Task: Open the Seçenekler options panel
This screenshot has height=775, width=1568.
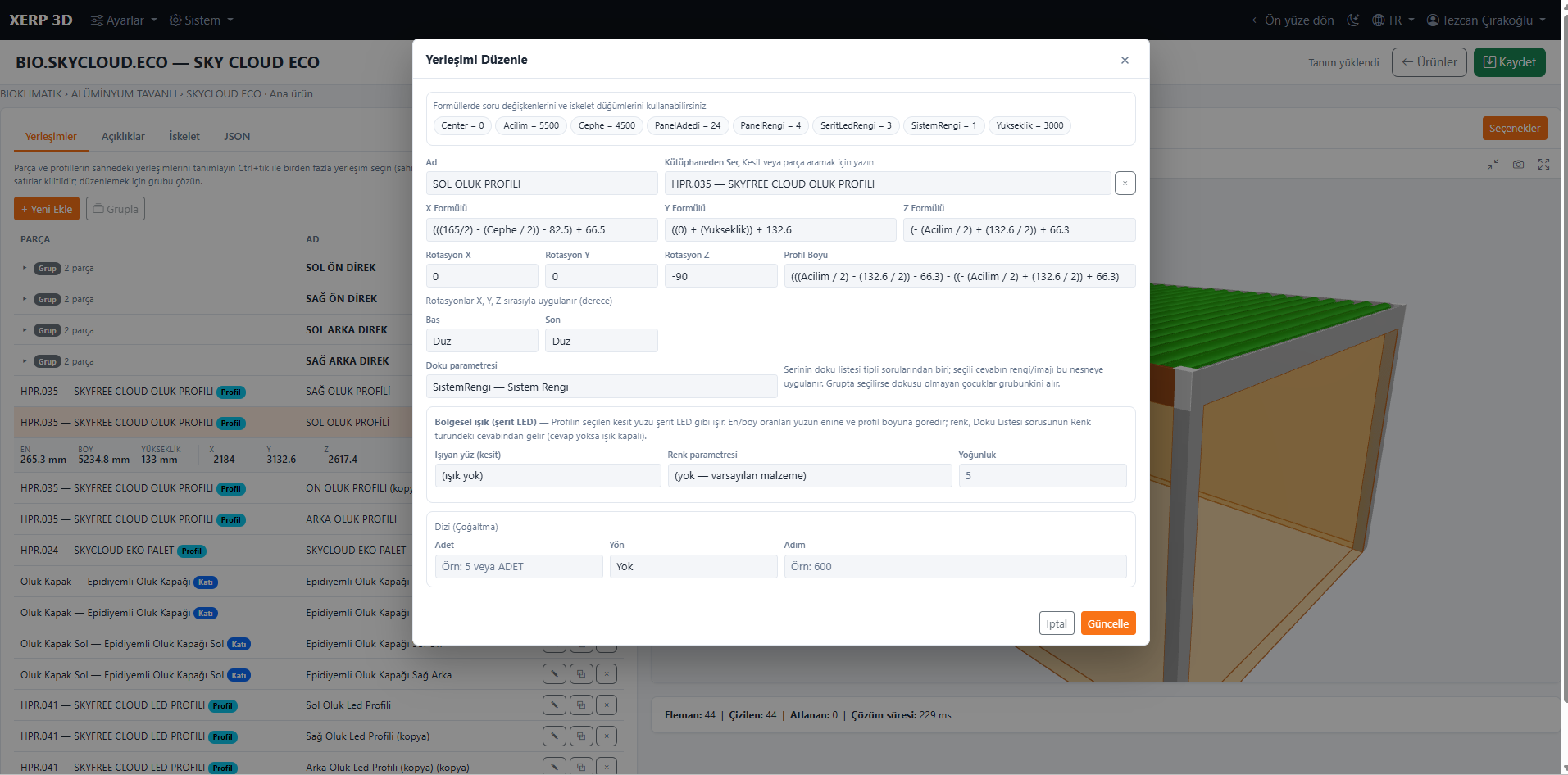Action: [x=1515, y=128]
